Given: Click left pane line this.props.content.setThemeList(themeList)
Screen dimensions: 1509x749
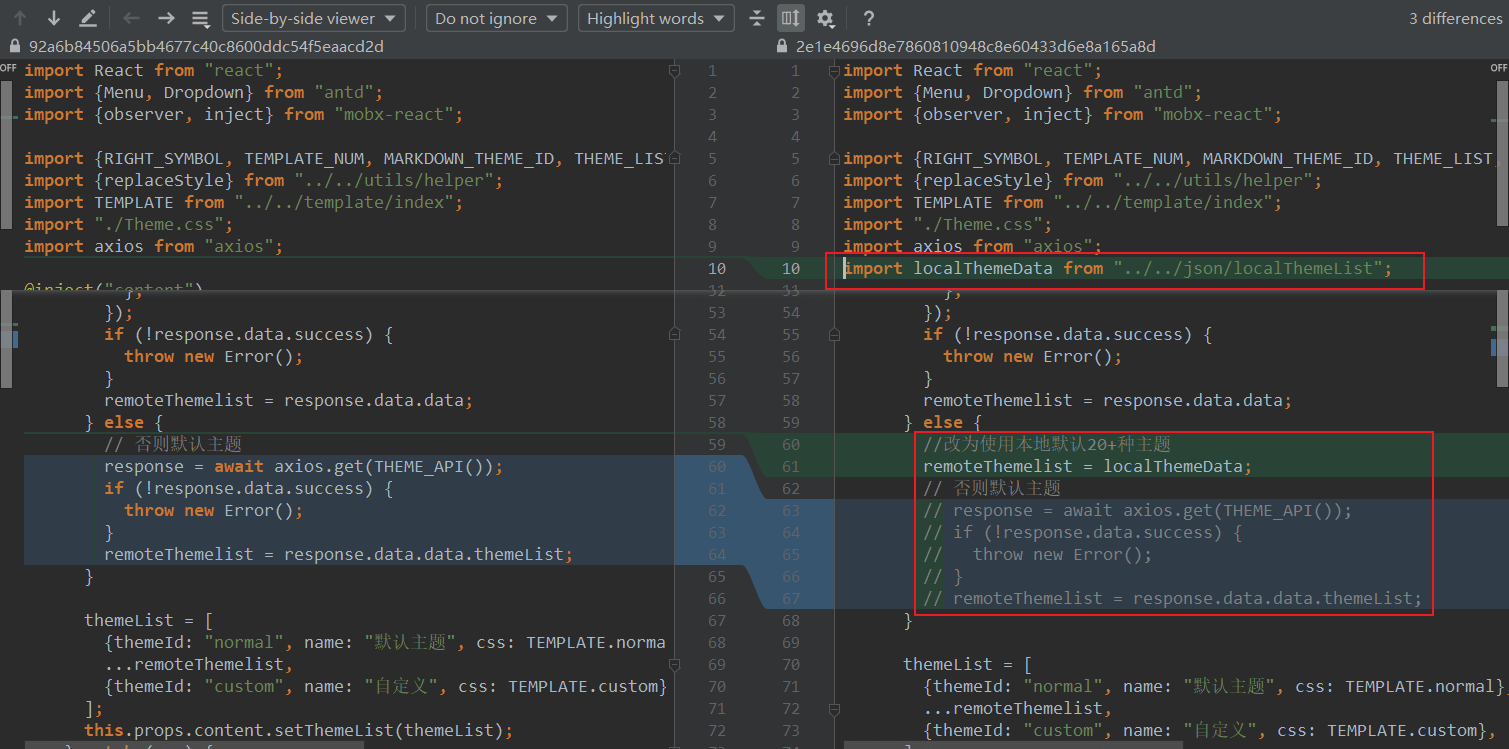Looking at the screenshot, I should (x=298, y=730).
